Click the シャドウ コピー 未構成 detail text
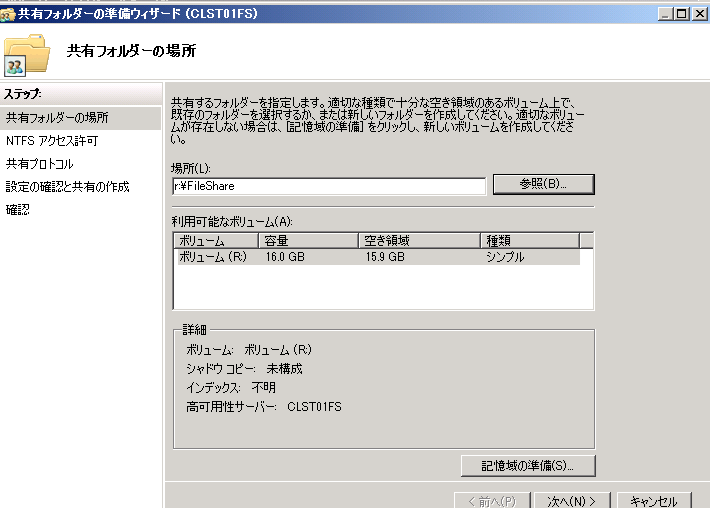The width and height of the screenshot is (710, 508). tap(244, 369)
